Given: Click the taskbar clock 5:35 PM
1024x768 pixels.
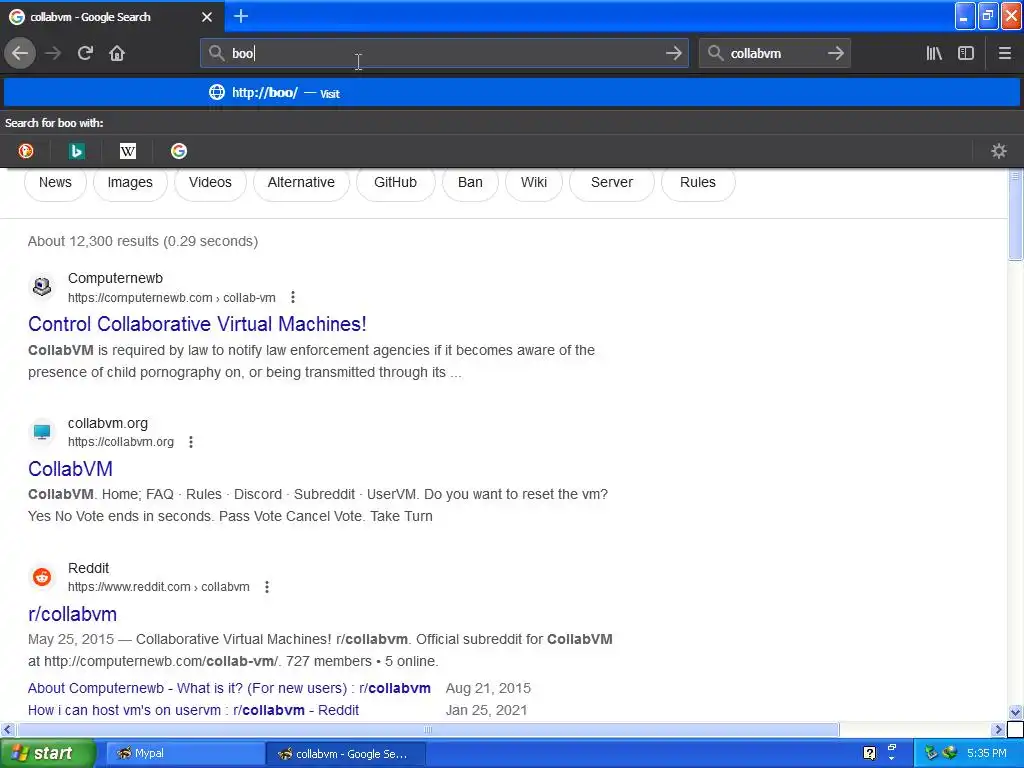Looking at the screenshot, I should click(986, 754).
